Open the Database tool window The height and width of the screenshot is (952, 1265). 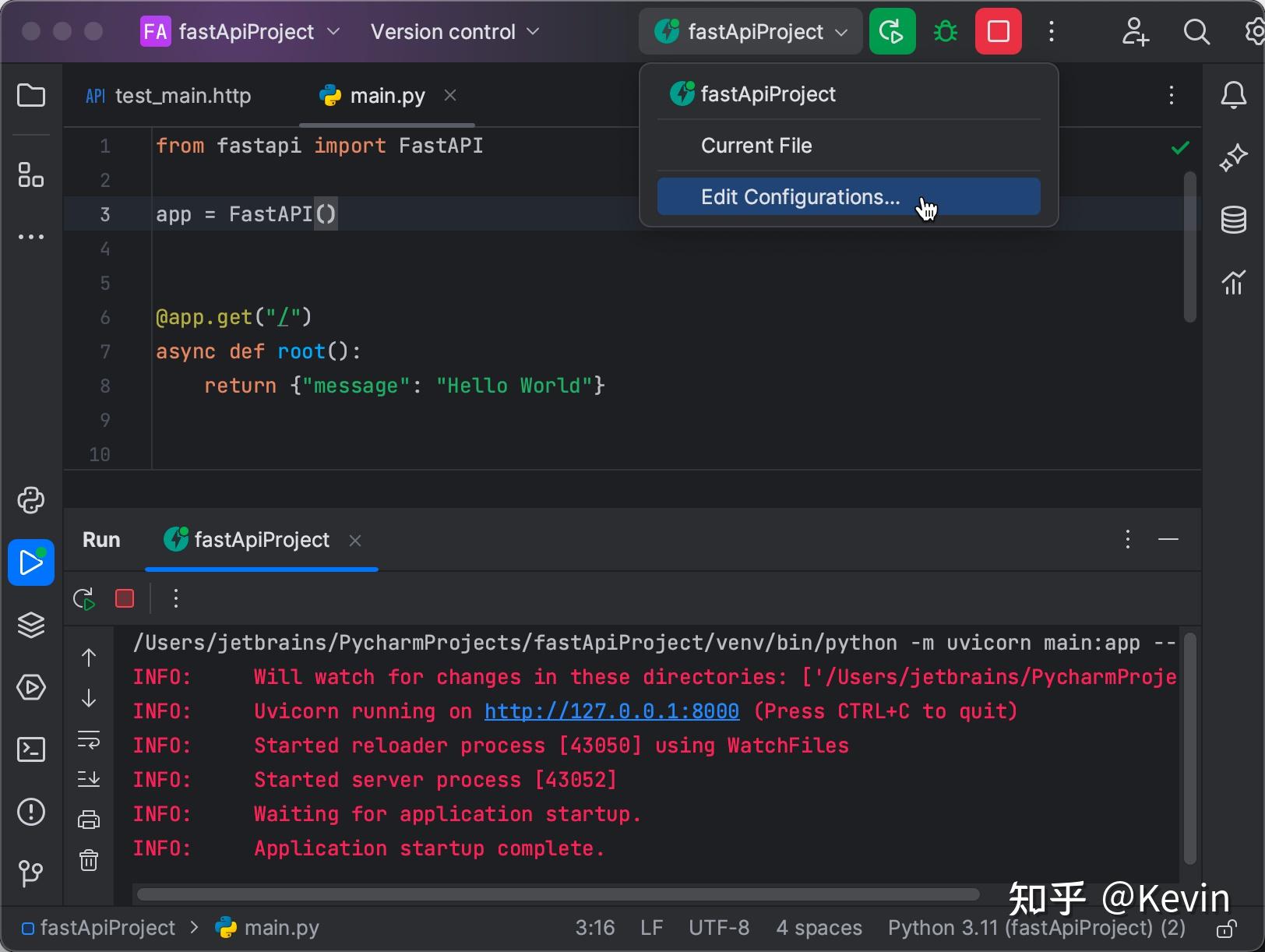tap(1233, 219)
